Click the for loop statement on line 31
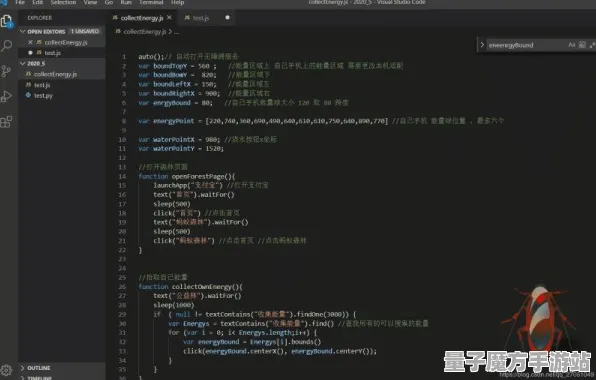 coord(243,332)
